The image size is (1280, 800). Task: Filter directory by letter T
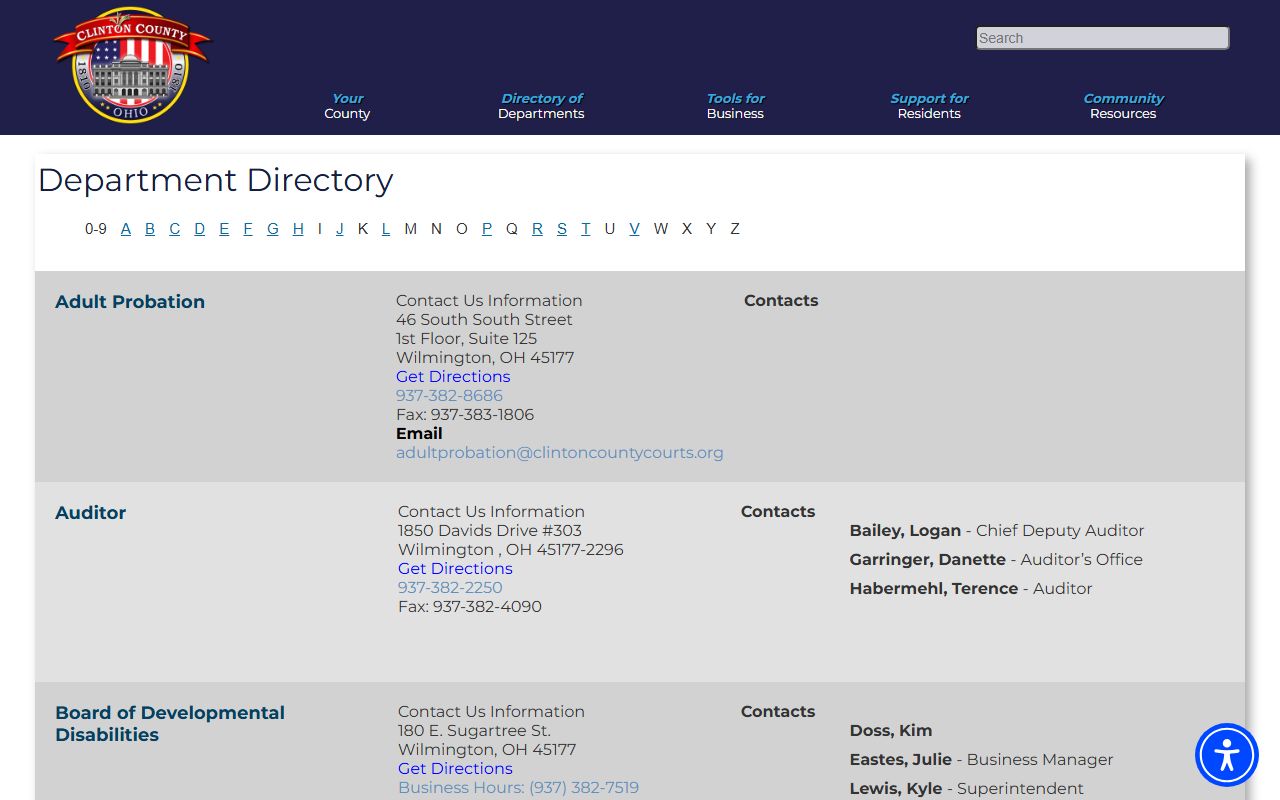click(x=586, y=229)
